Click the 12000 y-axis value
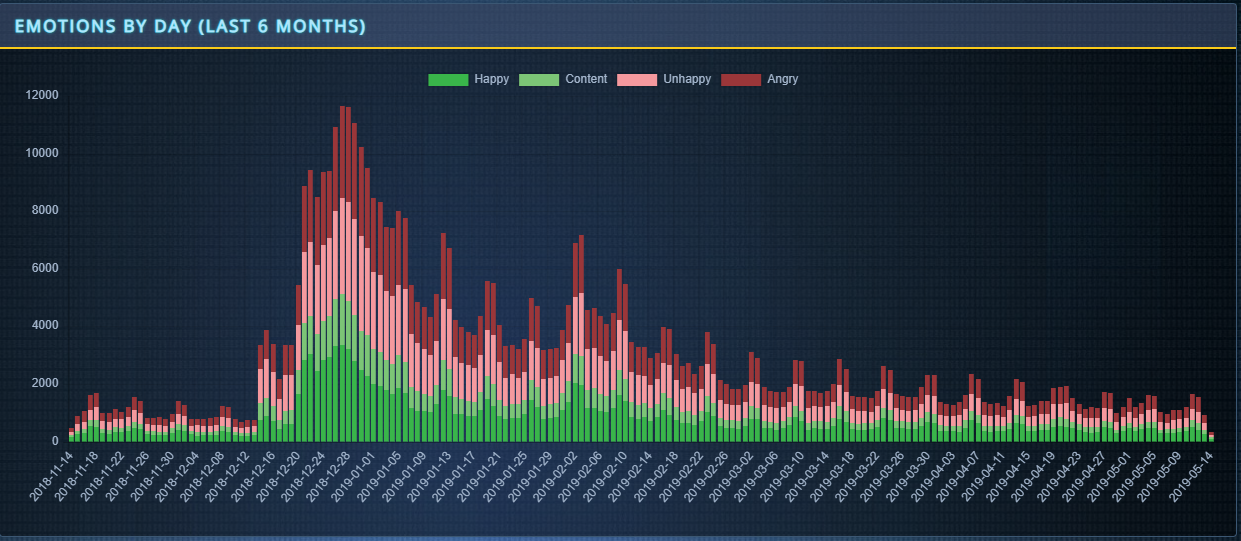Viewport: 1241px width, 541px height. tap(42, 95)
